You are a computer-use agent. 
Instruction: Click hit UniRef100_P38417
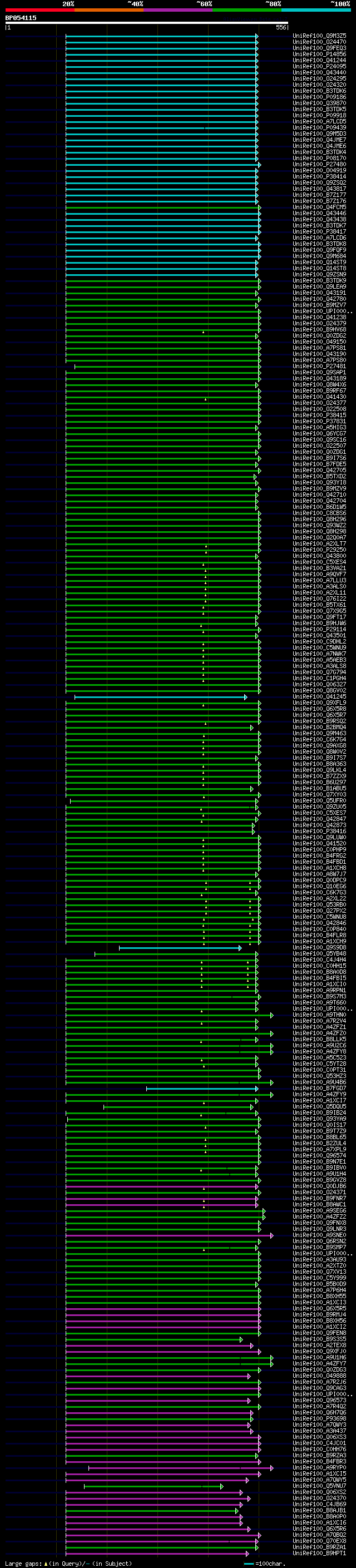click(319, 231)
